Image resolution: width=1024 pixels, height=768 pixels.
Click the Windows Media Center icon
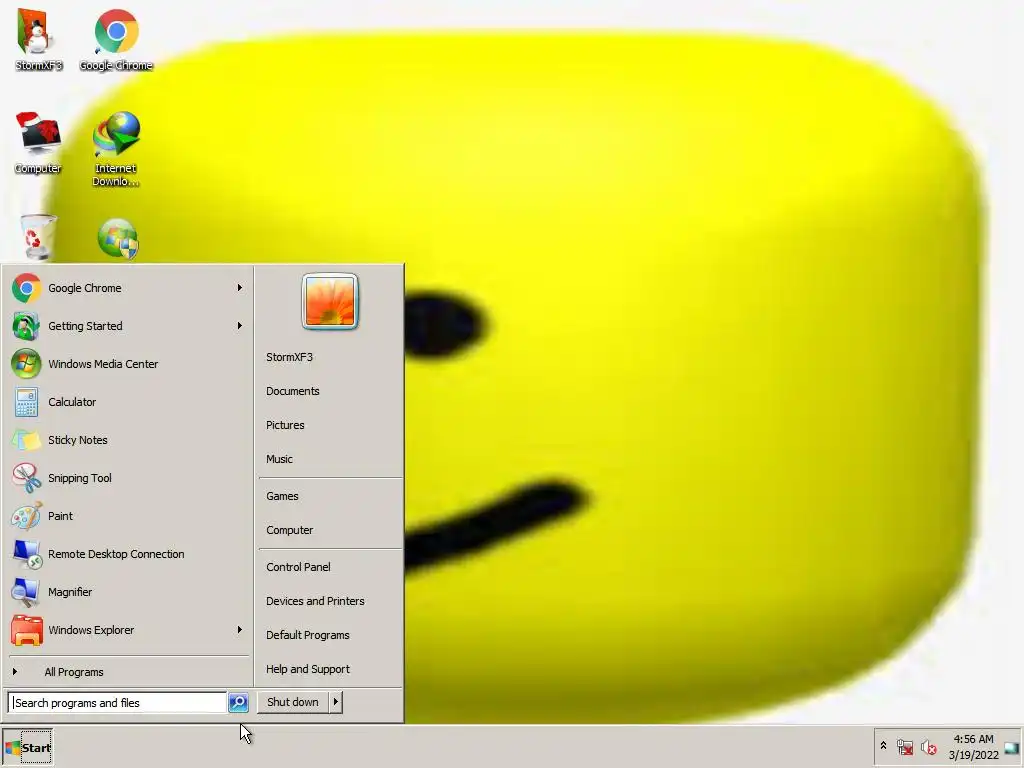pos(26,364)
